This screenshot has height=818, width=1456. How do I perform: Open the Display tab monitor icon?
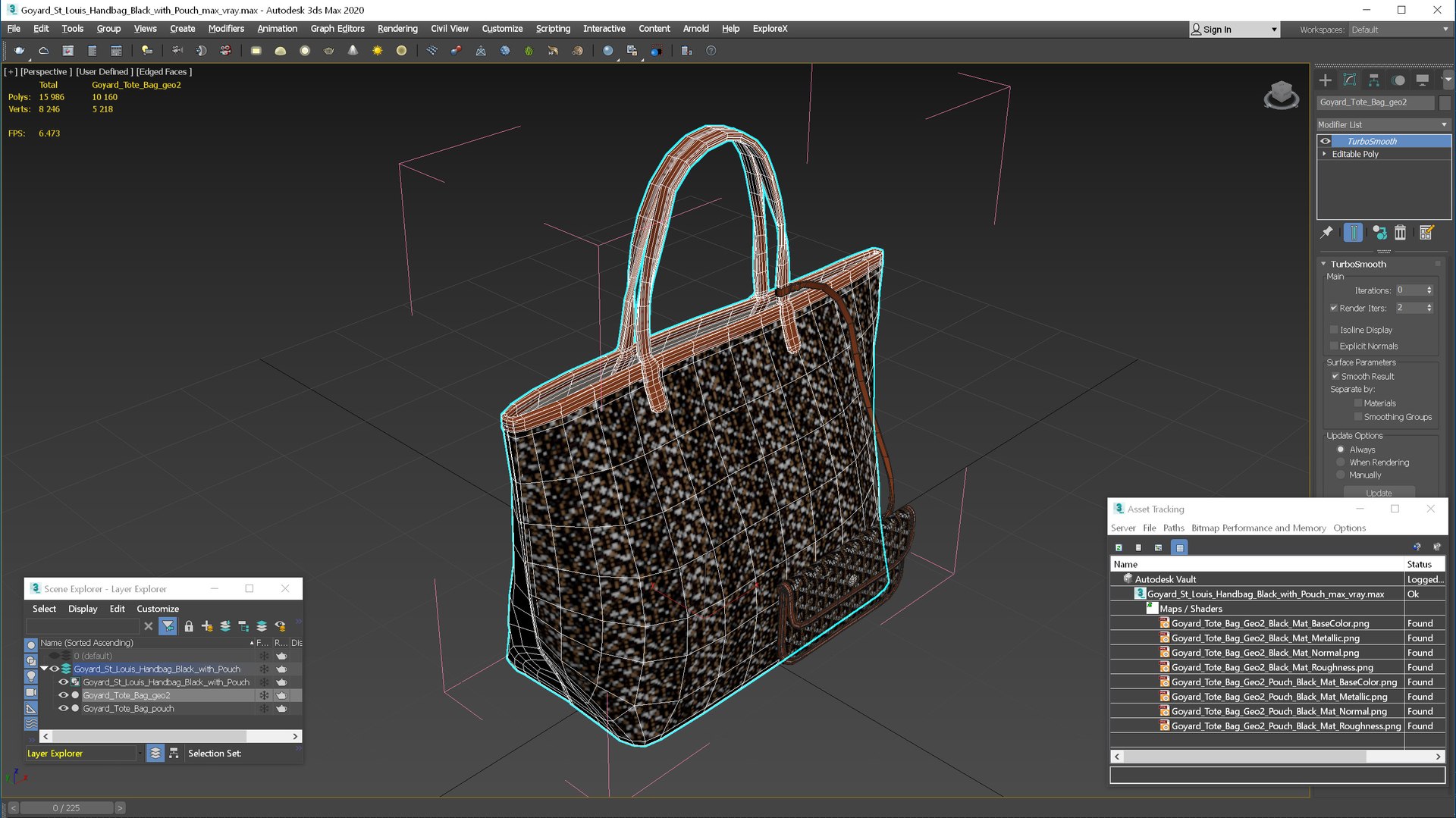[1423, 80]
